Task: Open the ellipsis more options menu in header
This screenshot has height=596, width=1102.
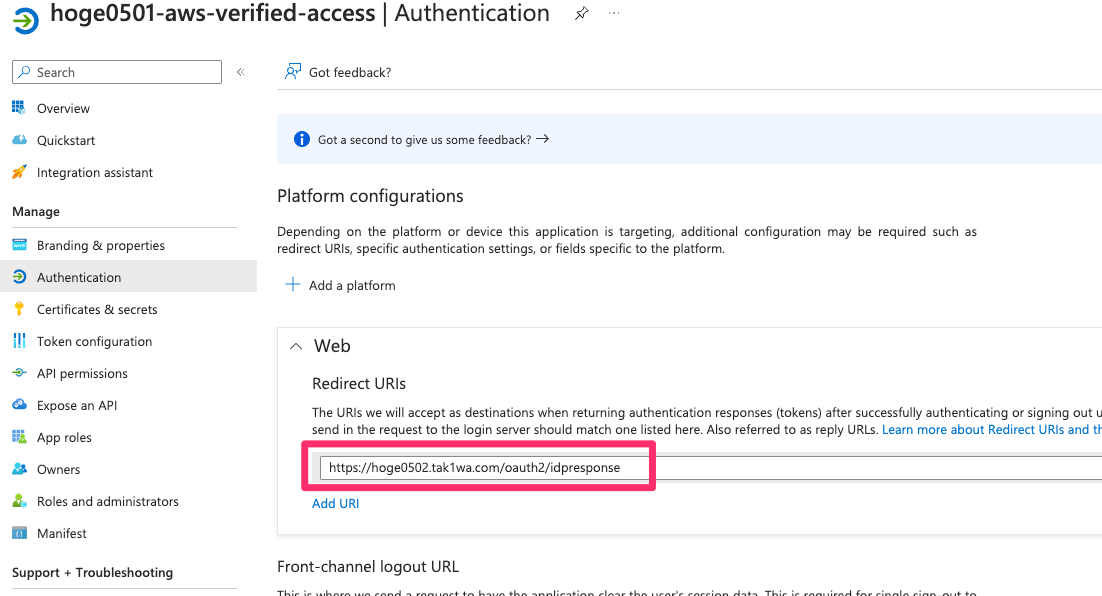Action: (614, 13)
